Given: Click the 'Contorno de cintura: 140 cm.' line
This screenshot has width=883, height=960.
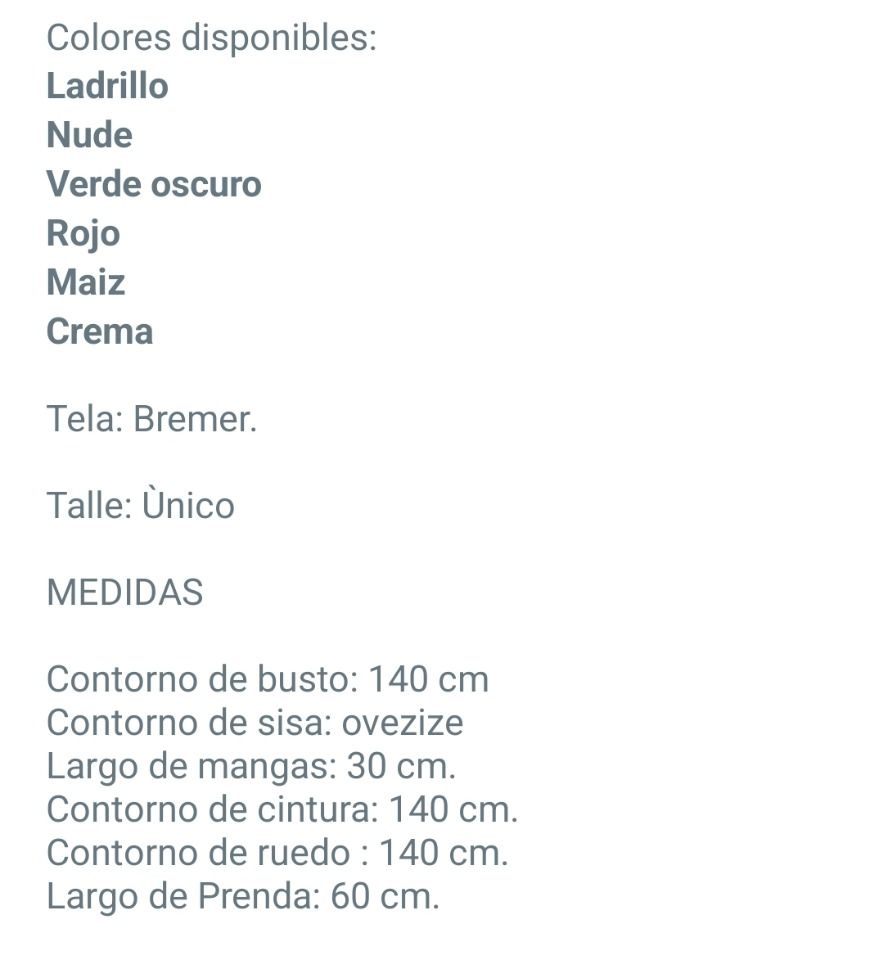Looking at the screenshot, I should tap(282, 810).
